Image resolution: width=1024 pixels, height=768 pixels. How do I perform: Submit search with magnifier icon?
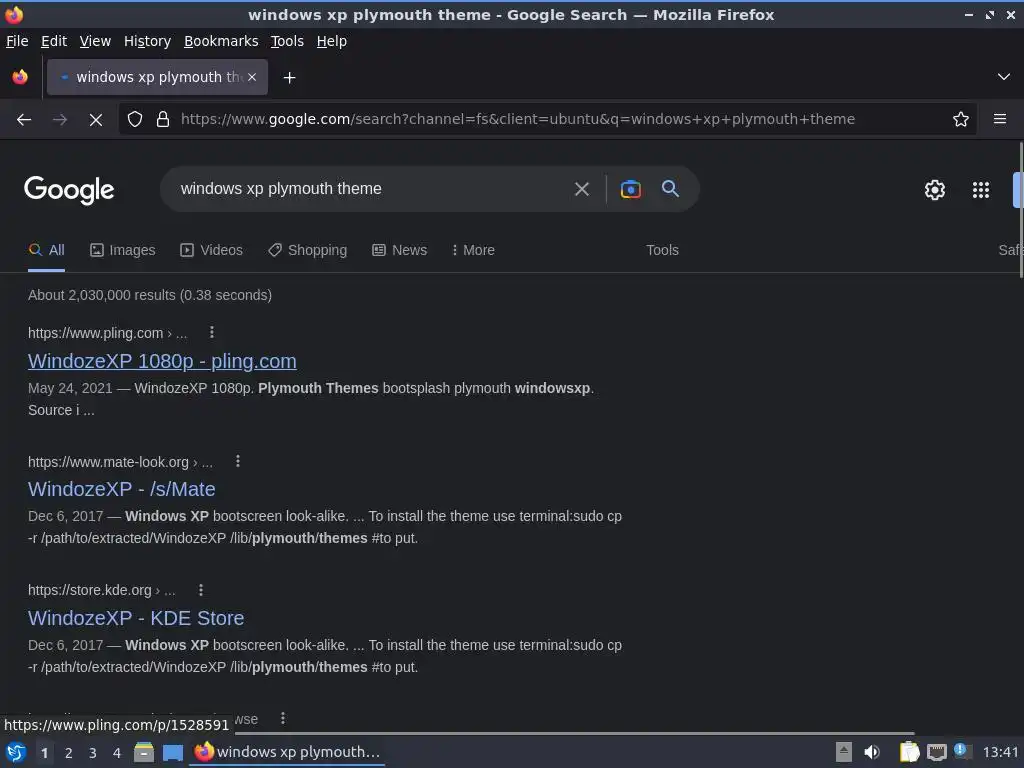coord(670,189)
